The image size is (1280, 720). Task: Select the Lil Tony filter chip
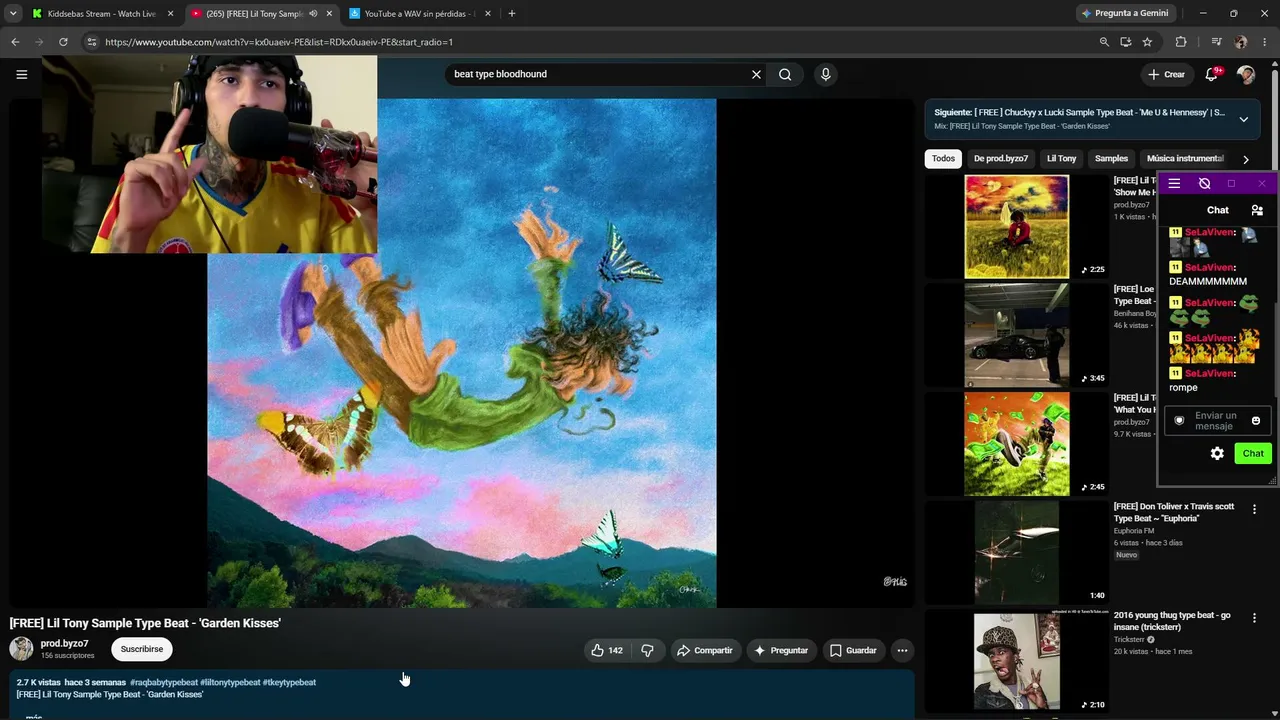pos(1061,158)
